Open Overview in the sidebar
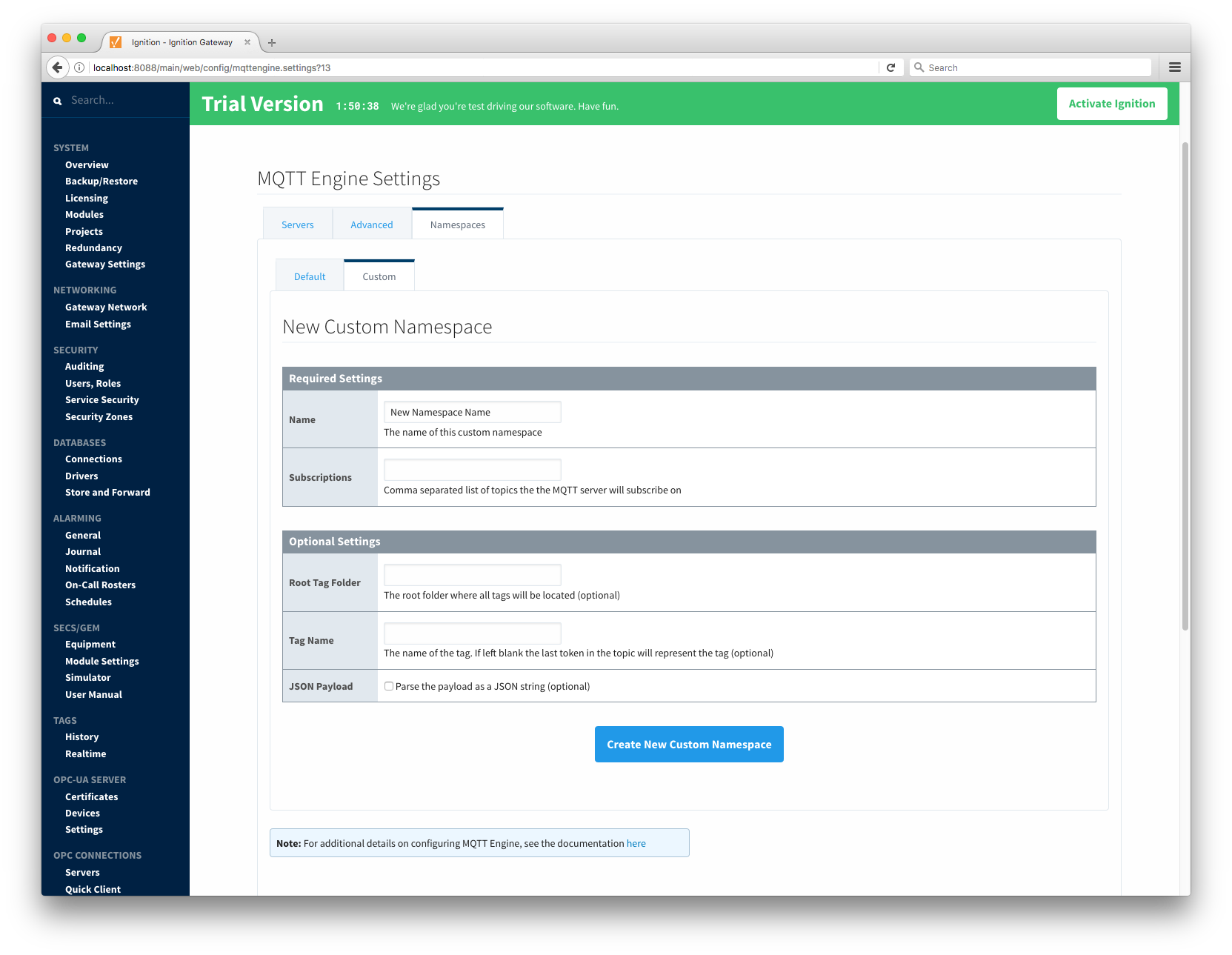 [x=87, y=164]
